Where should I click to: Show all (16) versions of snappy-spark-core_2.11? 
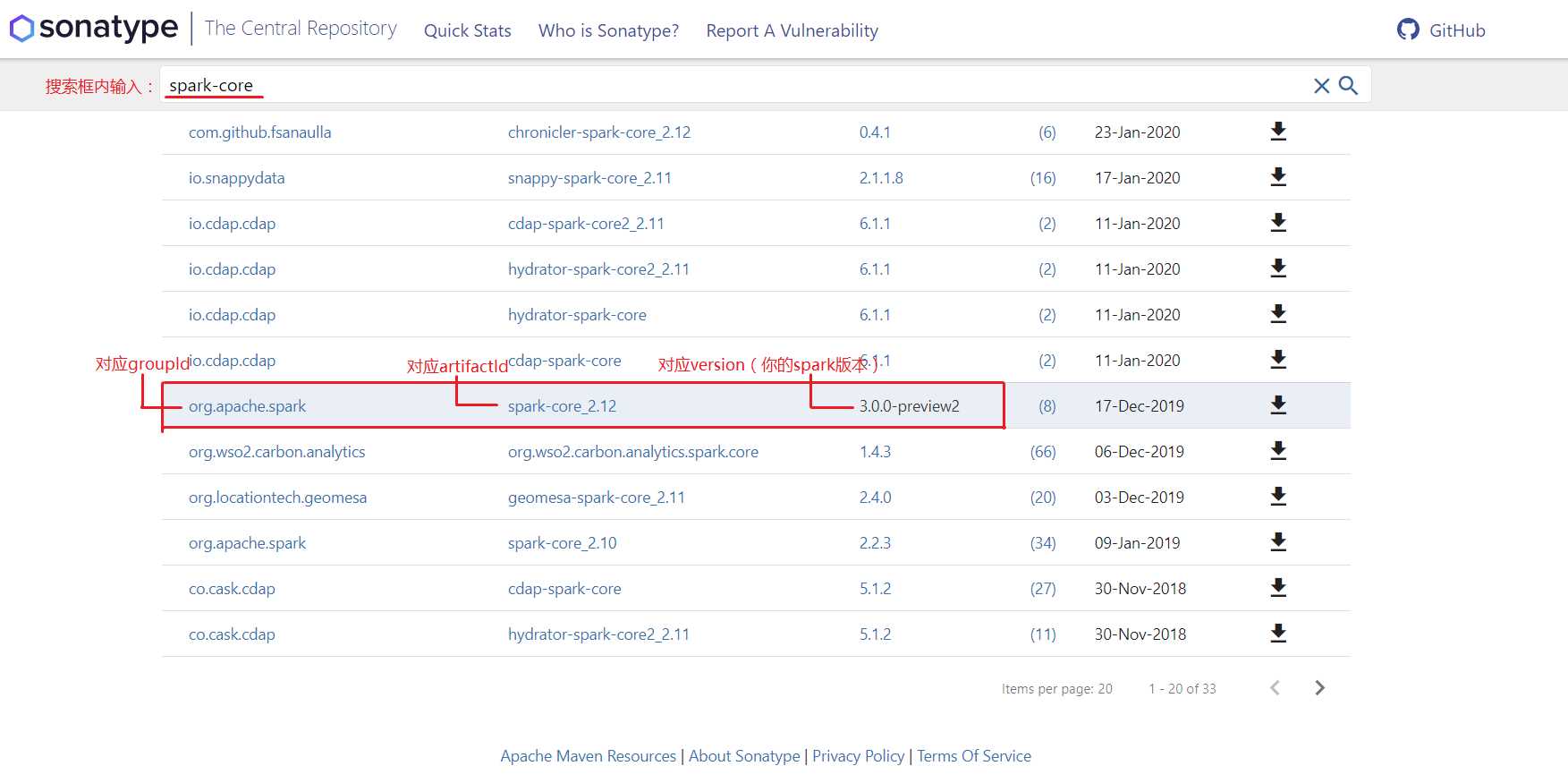pyautogui.click(x=1043, y=178)
